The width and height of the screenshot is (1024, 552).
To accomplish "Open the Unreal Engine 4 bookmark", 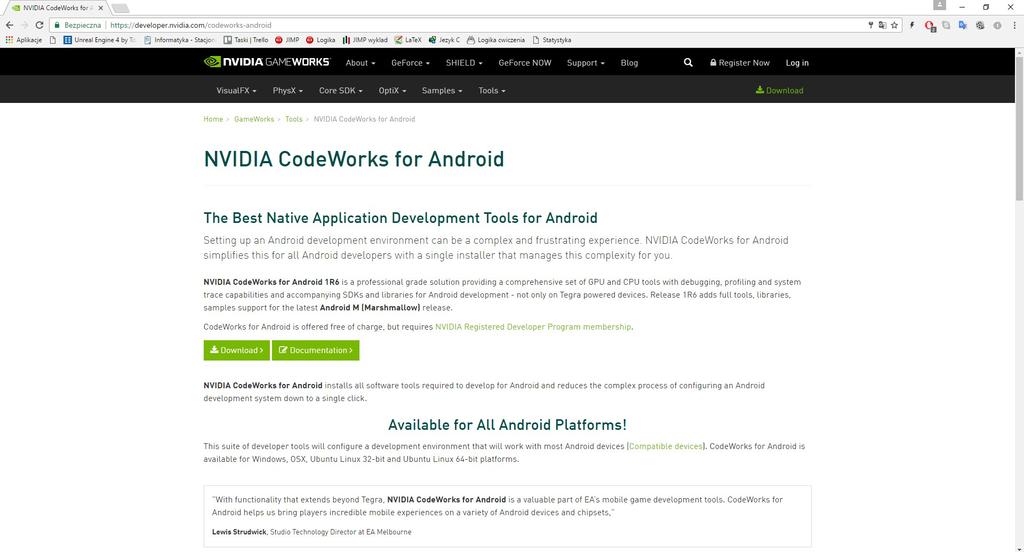I will tap(99, 40).
